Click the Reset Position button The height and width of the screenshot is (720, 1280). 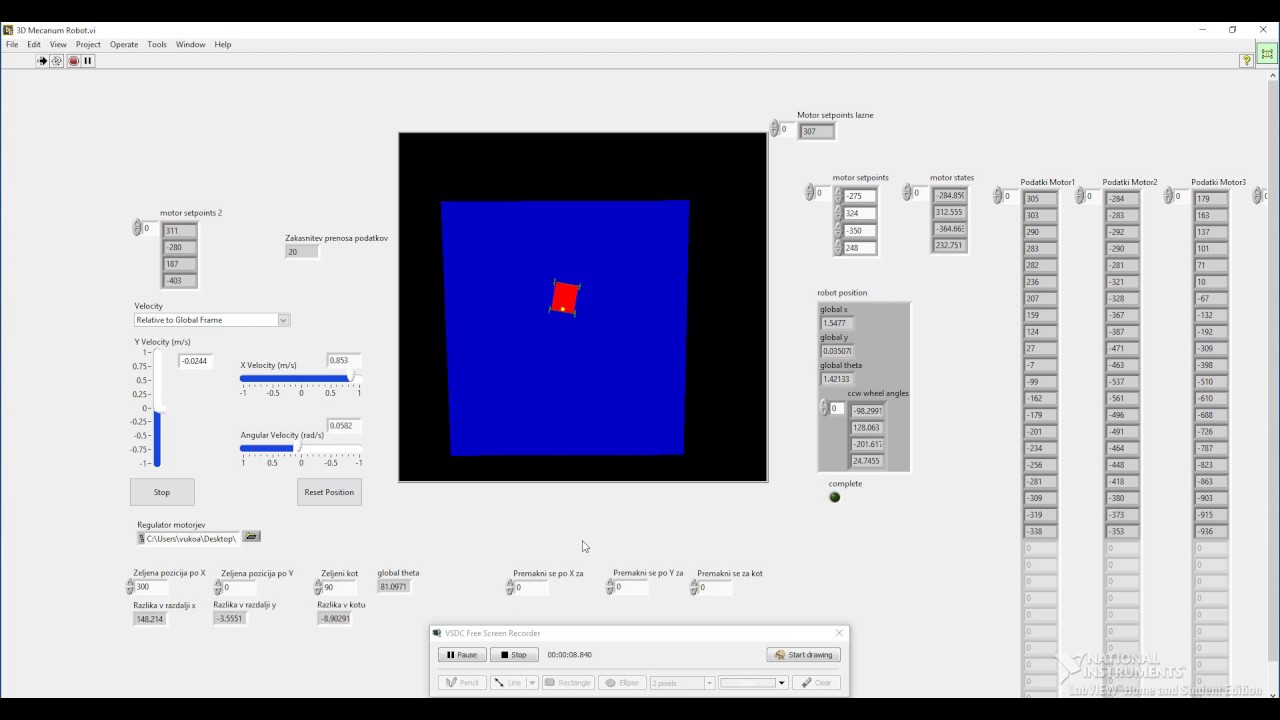329,492
